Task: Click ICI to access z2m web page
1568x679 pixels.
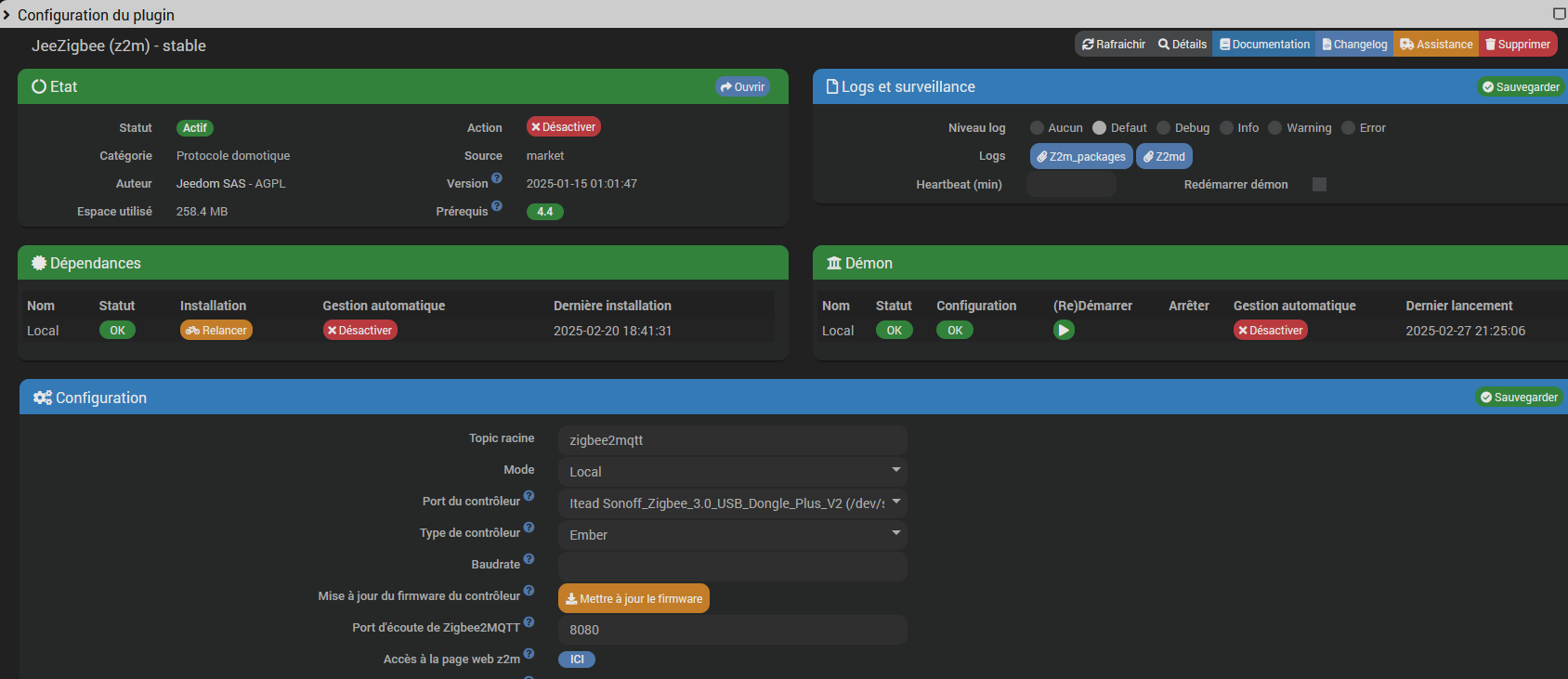Action: point(577,659)
